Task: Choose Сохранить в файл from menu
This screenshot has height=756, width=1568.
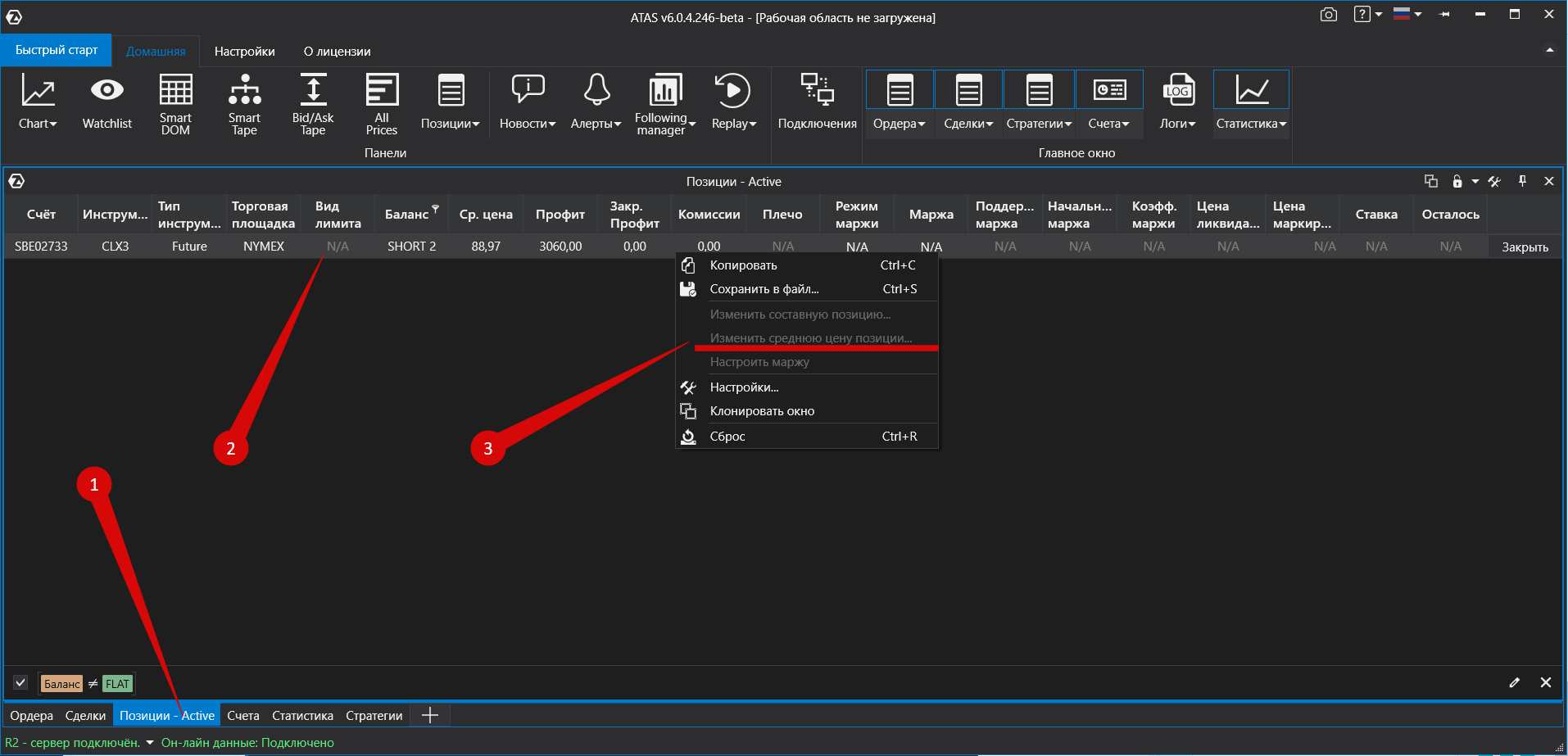Action: [x=807, y=289]
